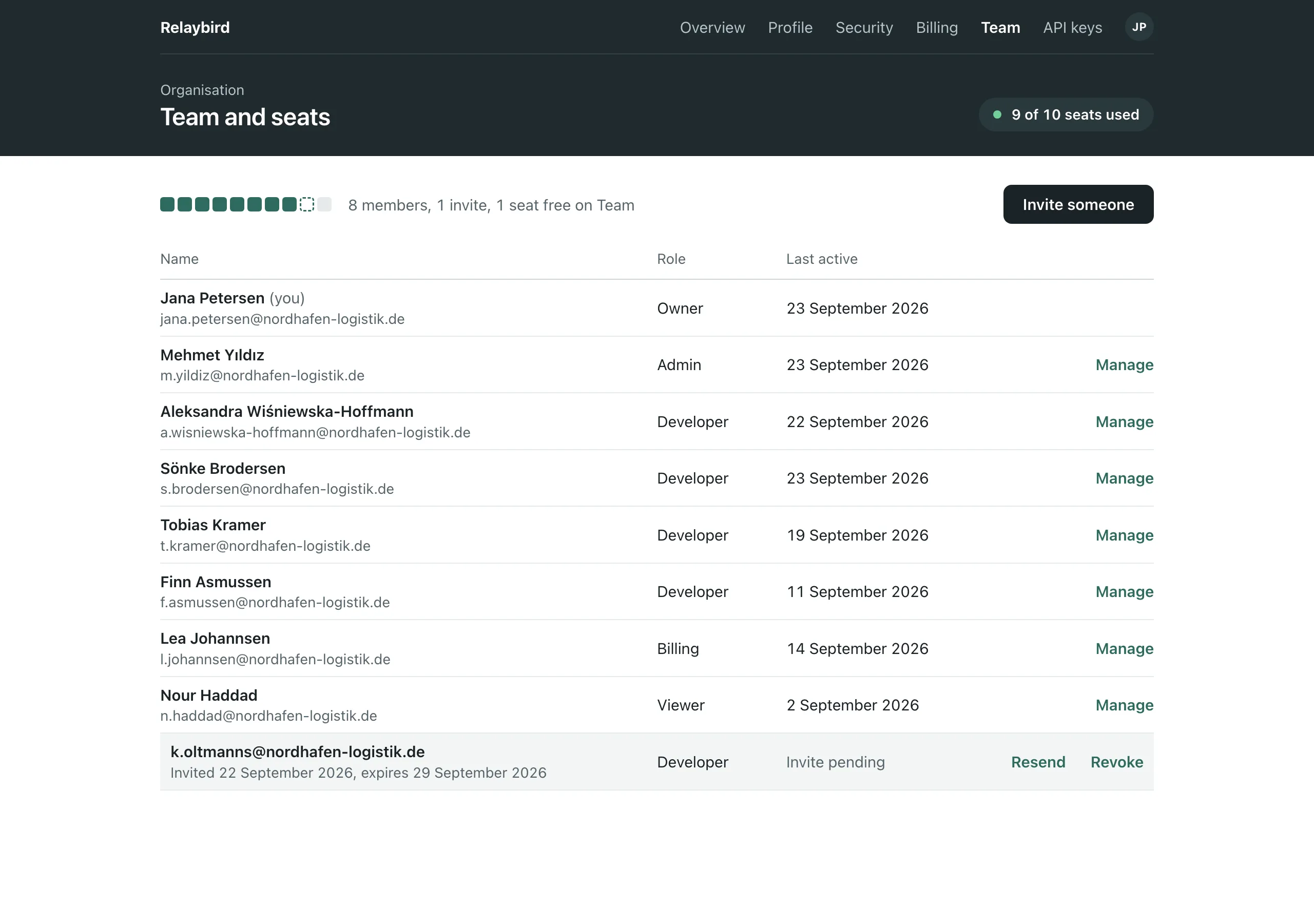Click email k.oltmanns@nordhafen-logistik.de
The width and height of the screenshot is (1314, 924).
tap(298, 752)
